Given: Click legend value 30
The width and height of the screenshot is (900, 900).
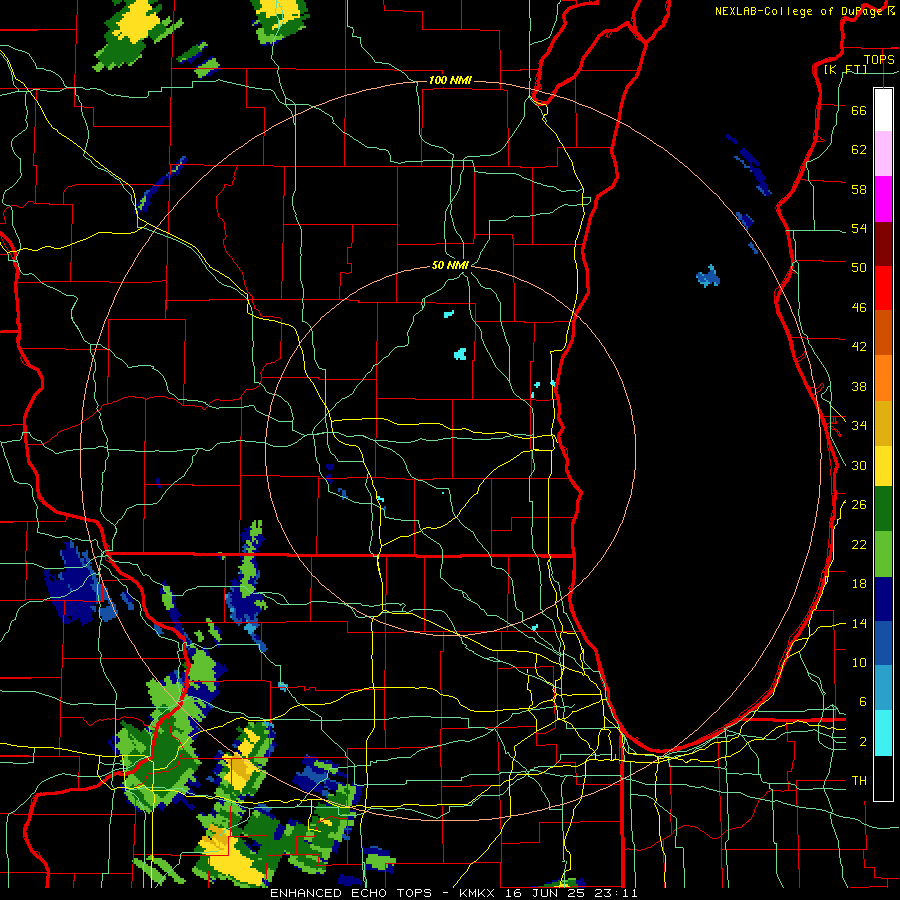Looking at the screenshot, I should pos(859,465).
